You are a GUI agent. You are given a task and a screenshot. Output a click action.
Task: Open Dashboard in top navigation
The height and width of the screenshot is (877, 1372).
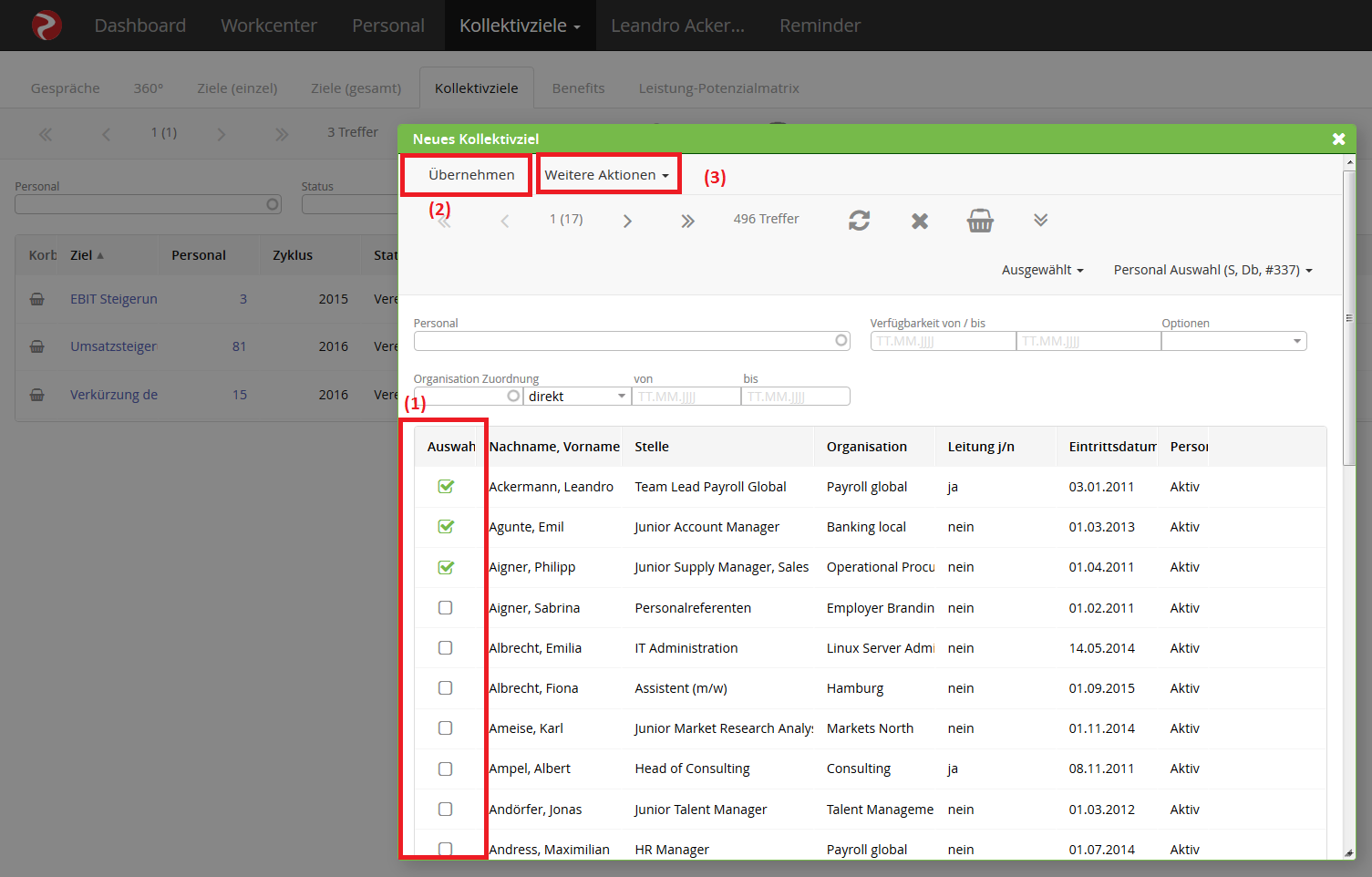tap(140, 26)
